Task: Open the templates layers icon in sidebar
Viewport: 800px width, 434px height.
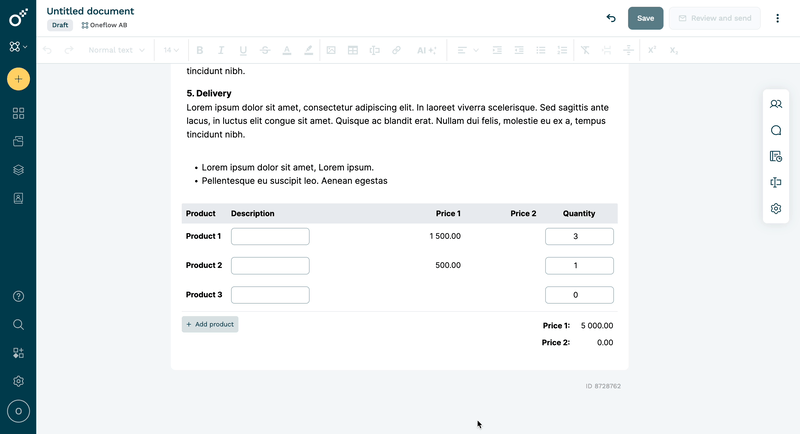Action: (18, 170)
